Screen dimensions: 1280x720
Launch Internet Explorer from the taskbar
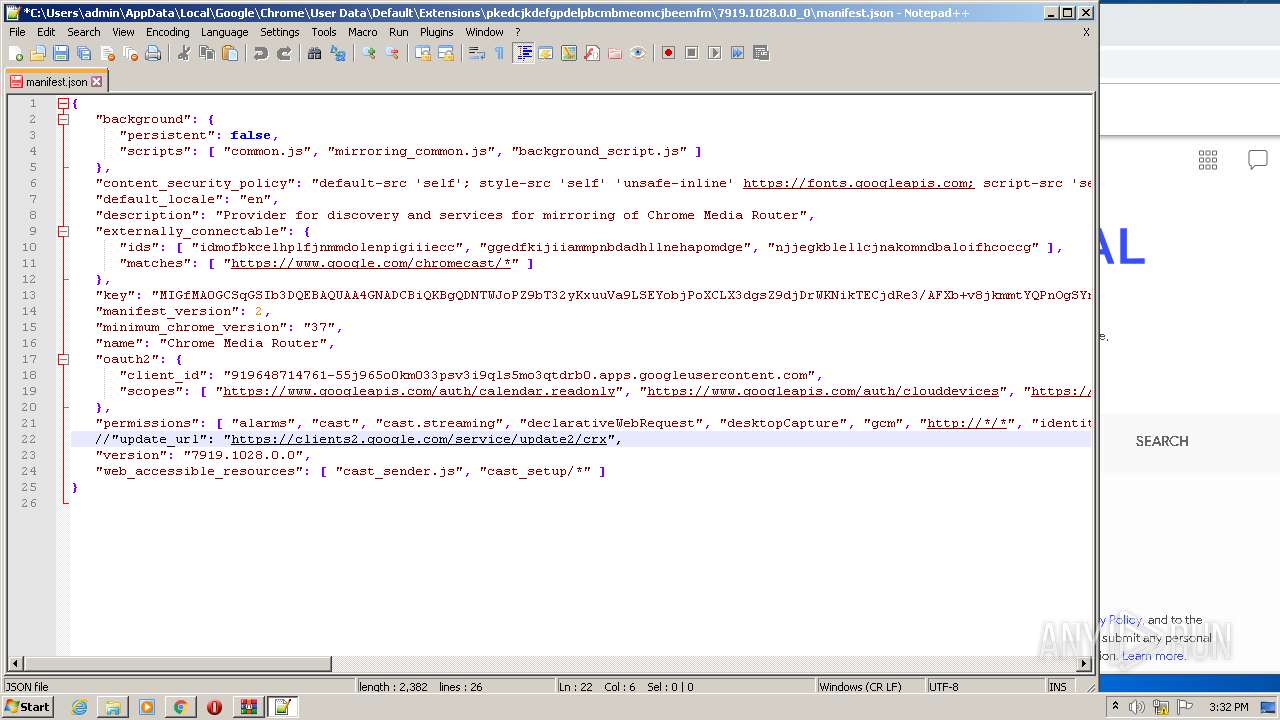coord(79,707)
